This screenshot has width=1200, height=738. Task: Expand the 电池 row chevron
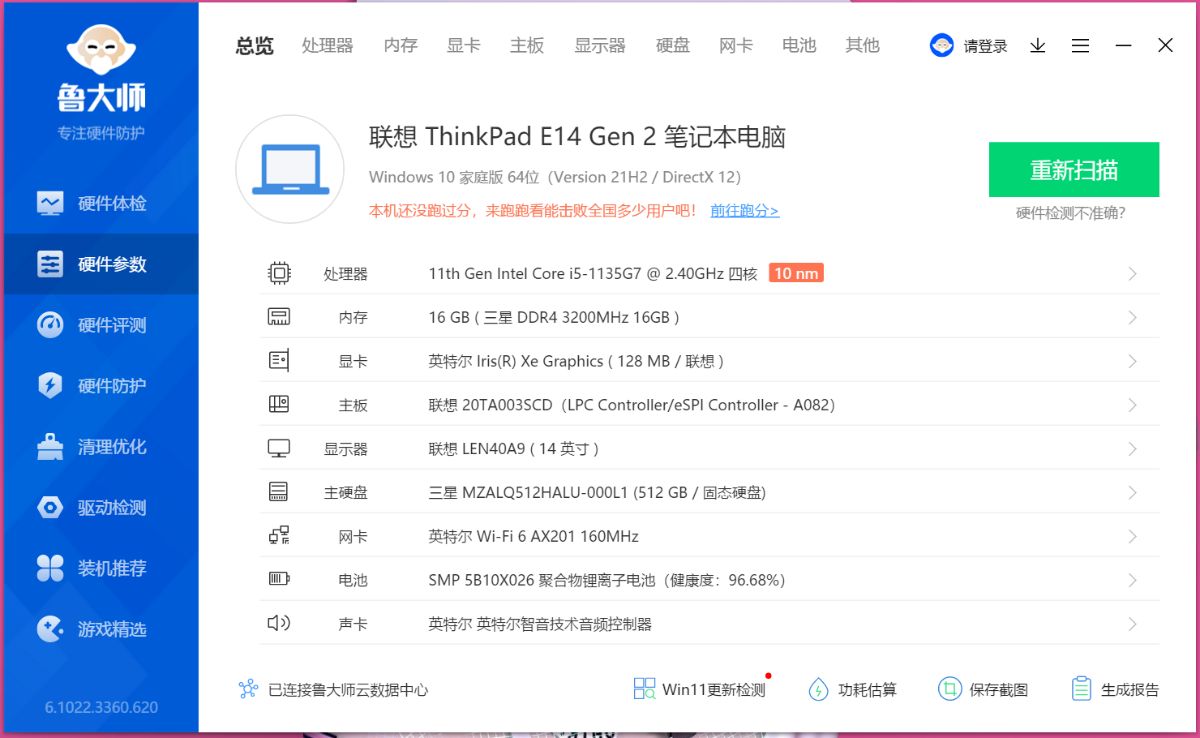(1132, 580)
